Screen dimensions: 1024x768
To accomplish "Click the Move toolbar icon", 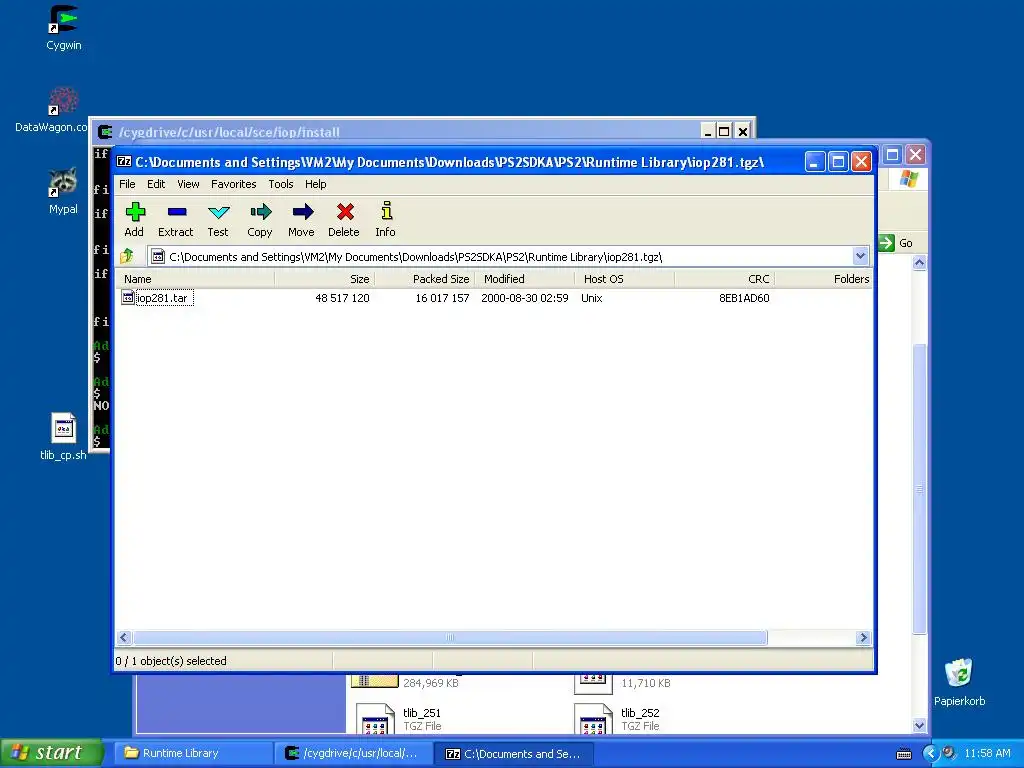I will (x=302, y=212).
